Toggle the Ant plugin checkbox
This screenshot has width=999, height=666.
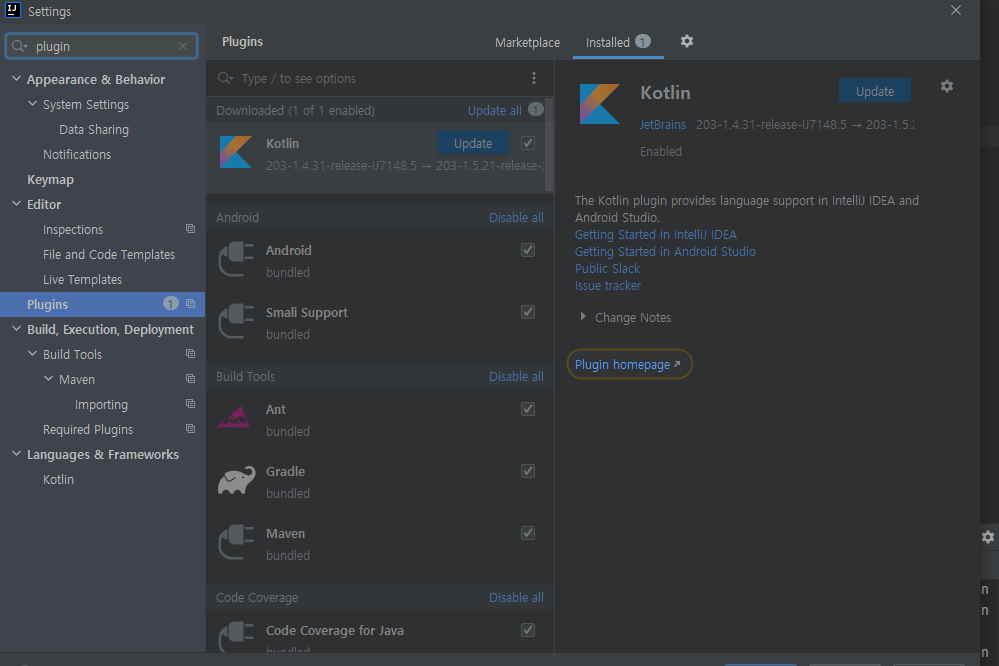[528, 409]
